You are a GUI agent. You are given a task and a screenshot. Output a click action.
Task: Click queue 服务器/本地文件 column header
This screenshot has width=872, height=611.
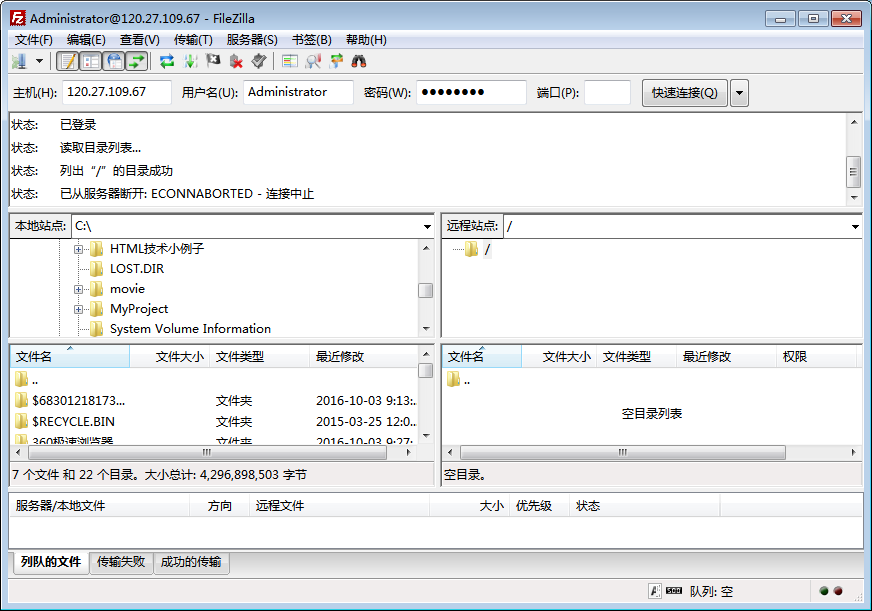100,505
